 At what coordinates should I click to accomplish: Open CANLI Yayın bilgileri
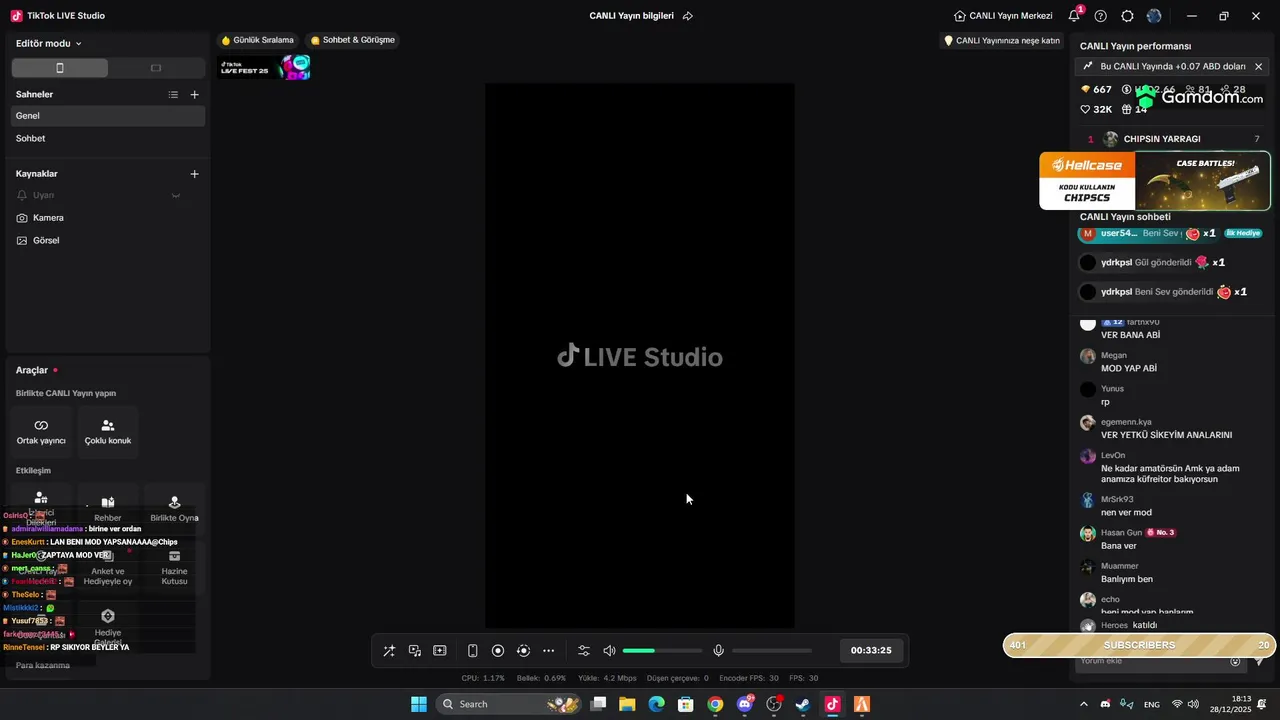click(x=632, y=16)
